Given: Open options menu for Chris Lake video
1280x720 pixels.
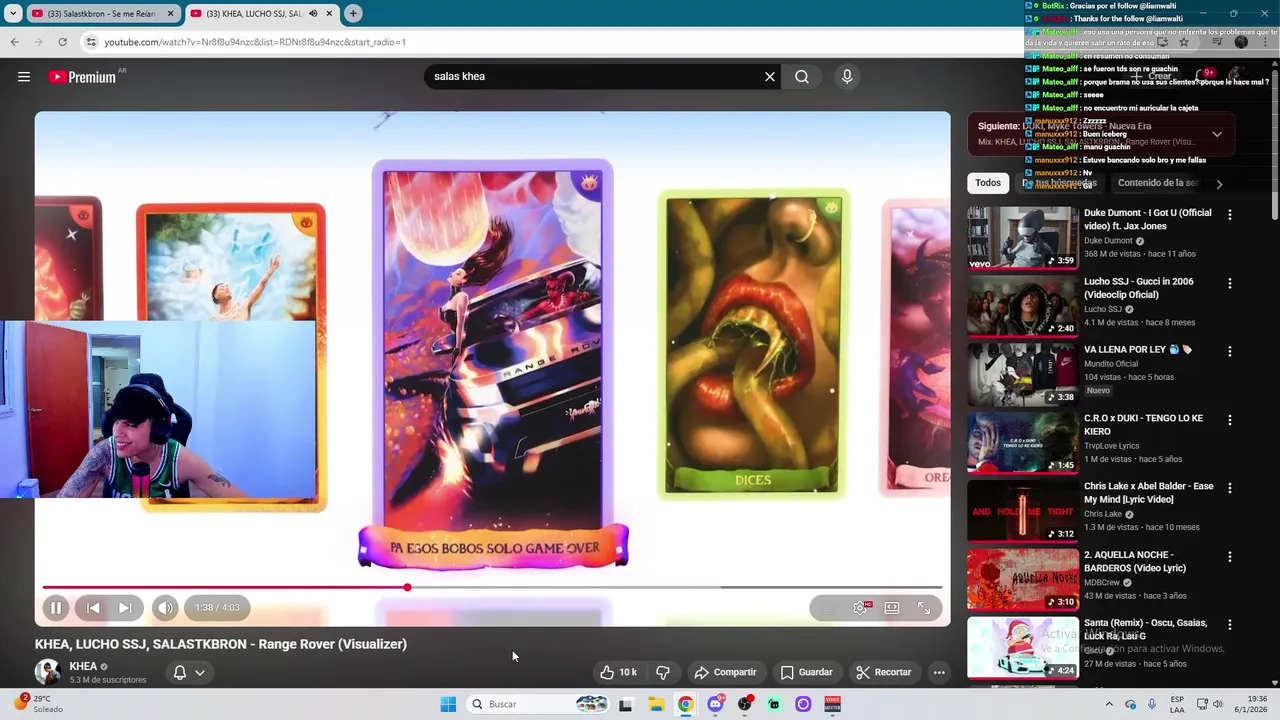Looking at the screenshot, I should [x=1230, y=488].
